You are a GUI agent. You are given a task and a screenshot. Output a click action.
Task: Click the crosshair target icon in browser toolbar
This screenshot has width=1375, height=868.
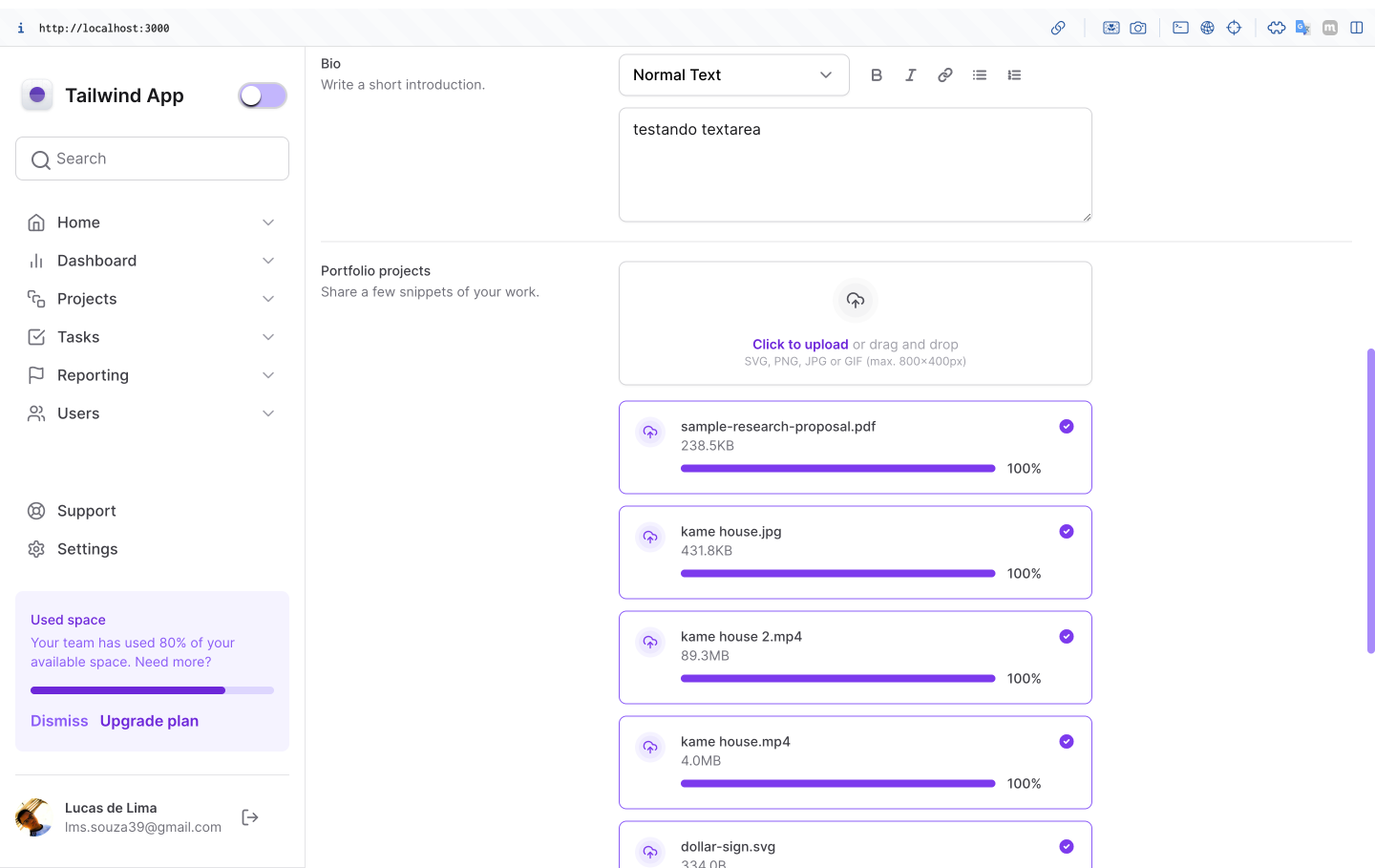point(1234,28)
